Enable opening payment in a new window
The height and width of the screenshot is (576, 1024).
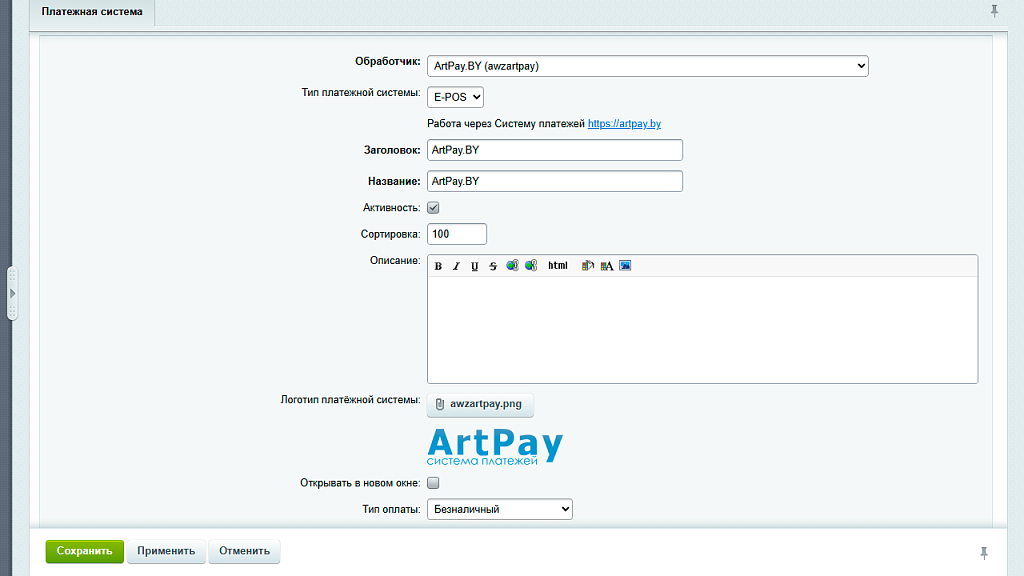click(x=432, y=482)
